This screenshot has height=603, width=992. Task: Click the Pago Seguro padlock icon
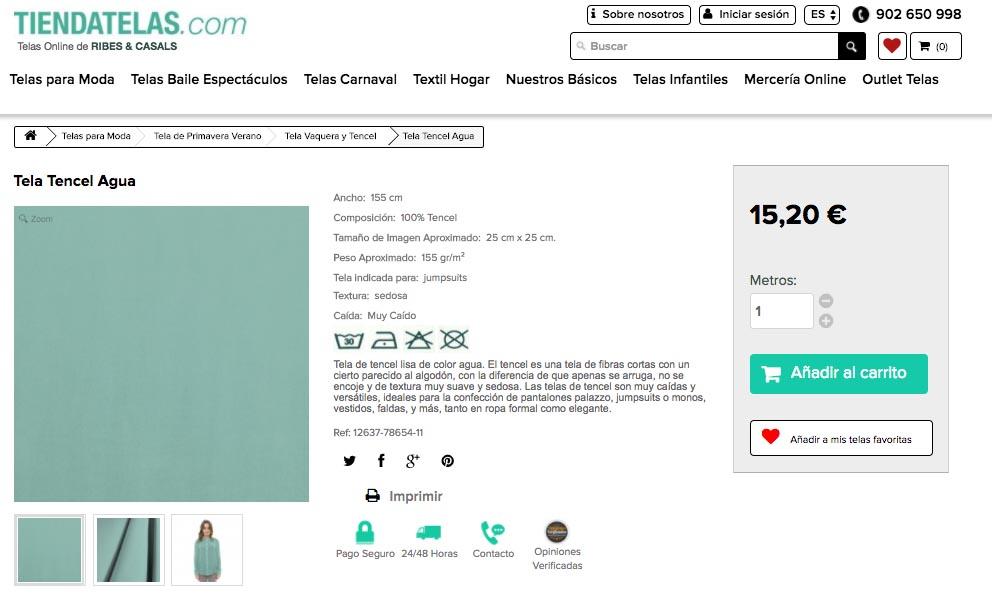coord(365,532)
